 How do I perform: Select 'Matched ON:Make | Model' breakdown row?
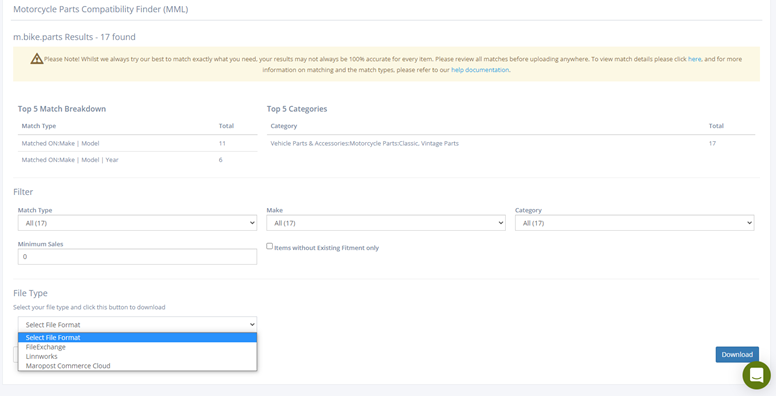pos(137,143)
